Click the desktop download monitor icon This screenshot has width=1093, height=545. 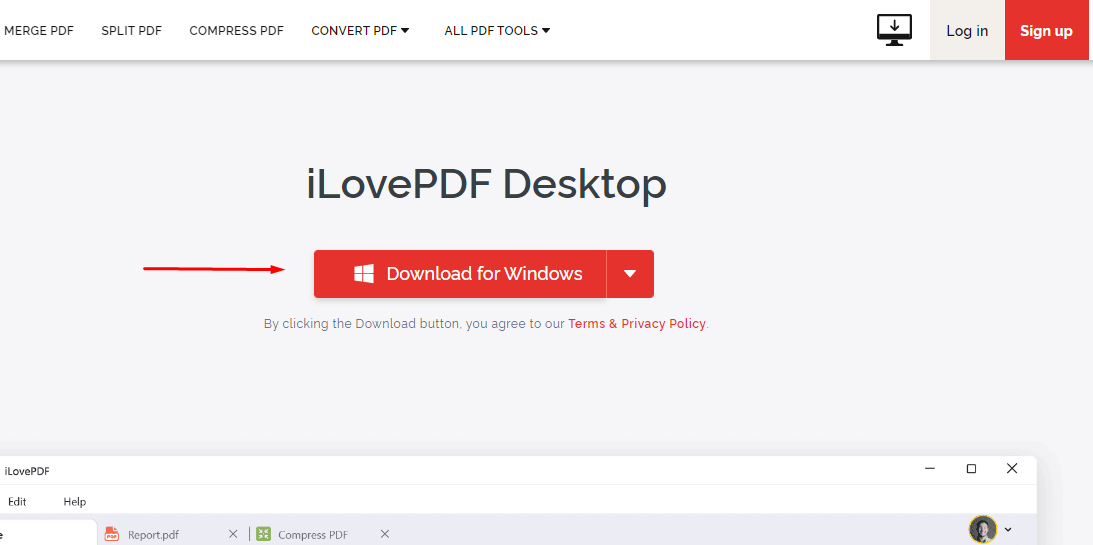coord(894,30)
